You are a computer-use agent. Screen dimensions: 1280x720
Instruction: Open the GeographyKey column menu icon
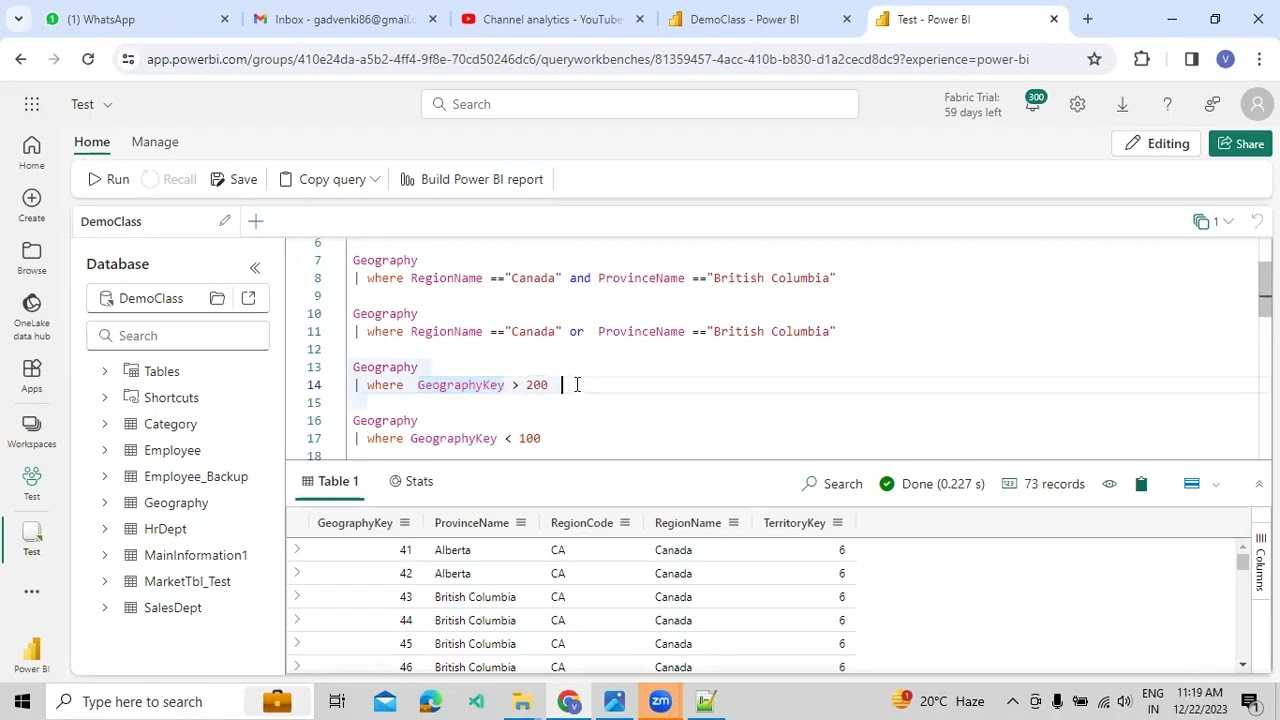pos(405,523)
